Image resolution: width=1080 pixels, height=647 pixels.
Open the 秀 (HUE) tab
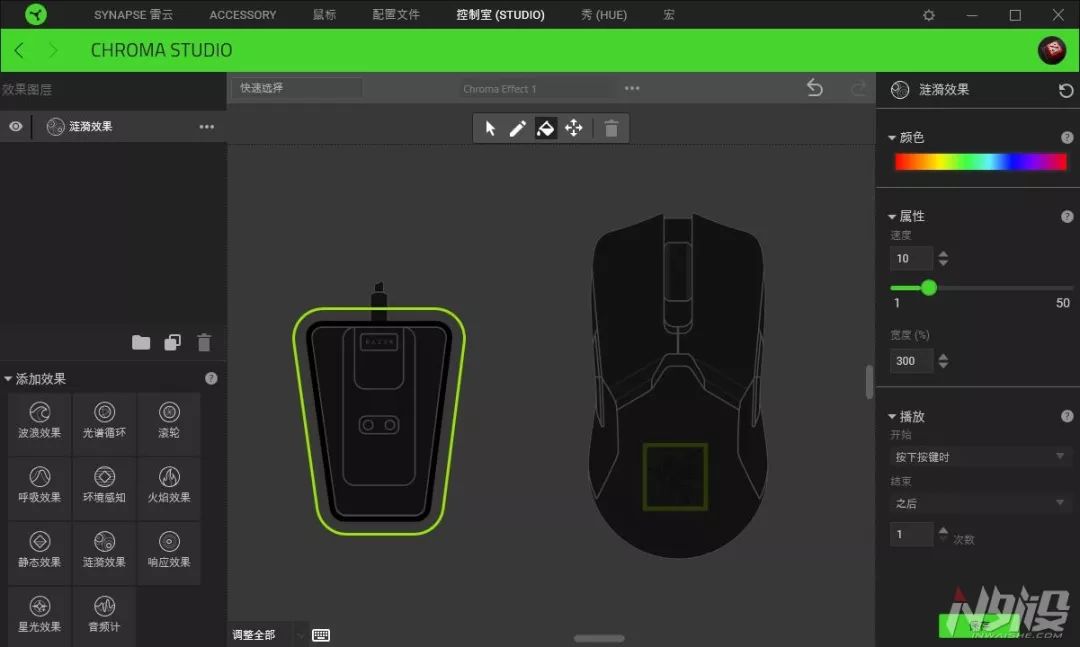pyautogui.click(x=603, y=14)
